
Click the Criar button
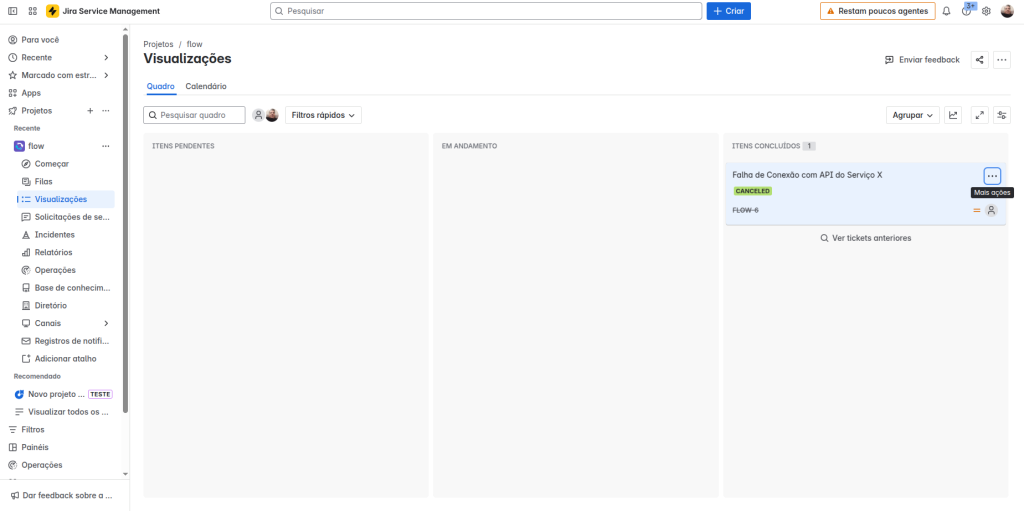tap(728, 11)
